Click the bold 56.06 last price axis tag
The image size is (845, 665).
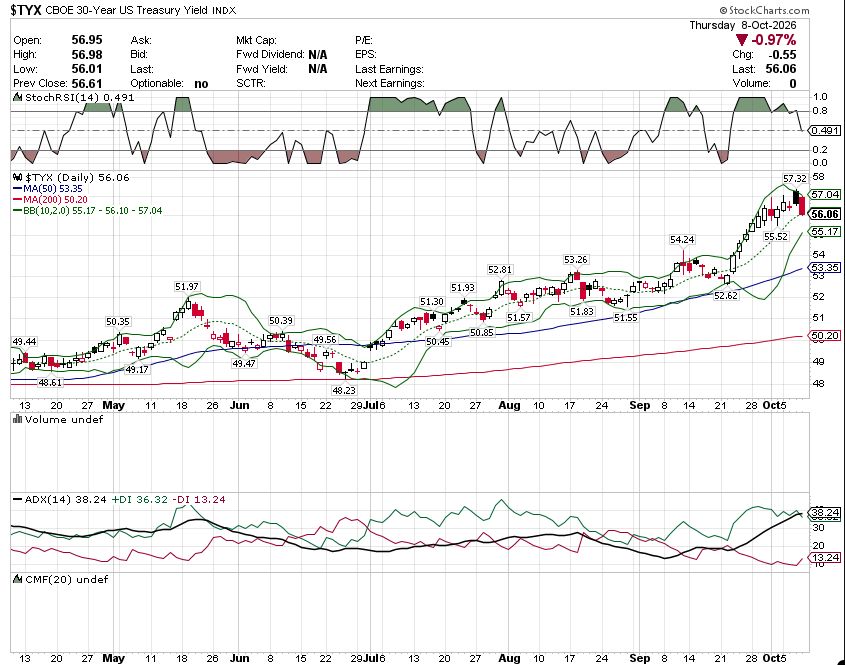point(825,214)
